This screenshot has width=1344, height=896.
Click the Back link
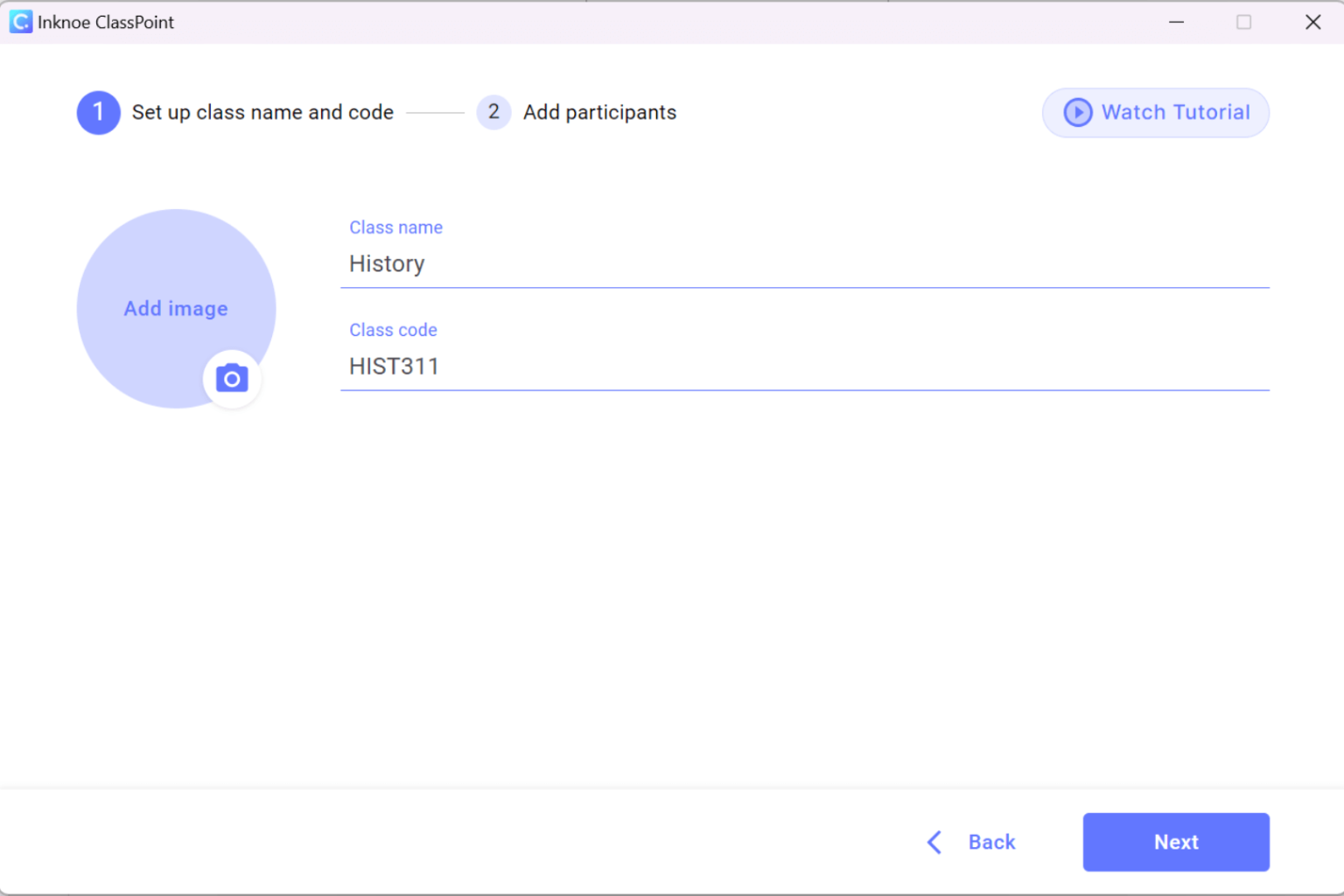[x=991, y=842]
